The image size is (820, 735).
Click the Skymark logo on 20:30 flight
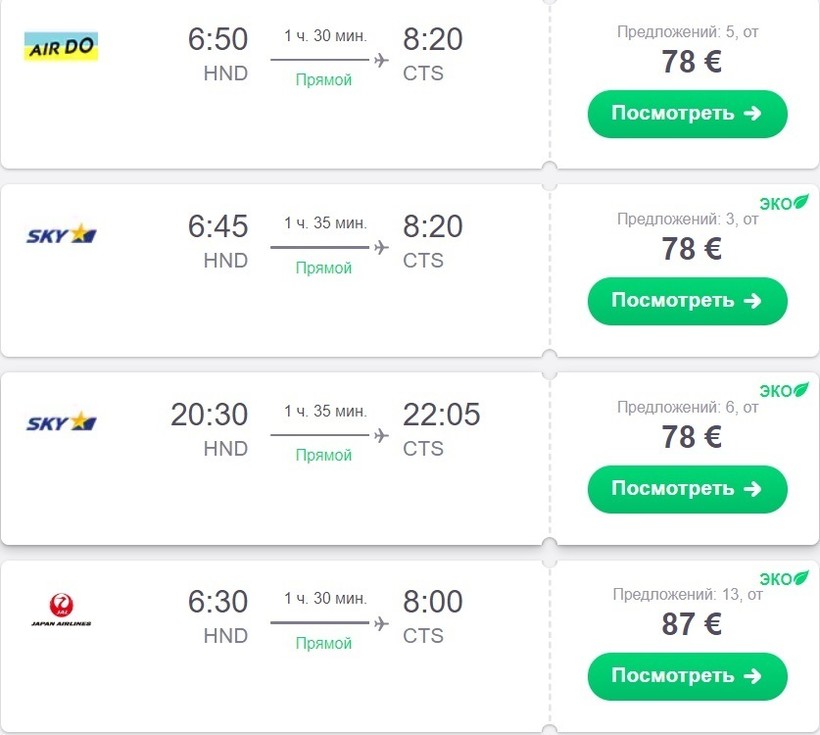[x=60, y=422]
